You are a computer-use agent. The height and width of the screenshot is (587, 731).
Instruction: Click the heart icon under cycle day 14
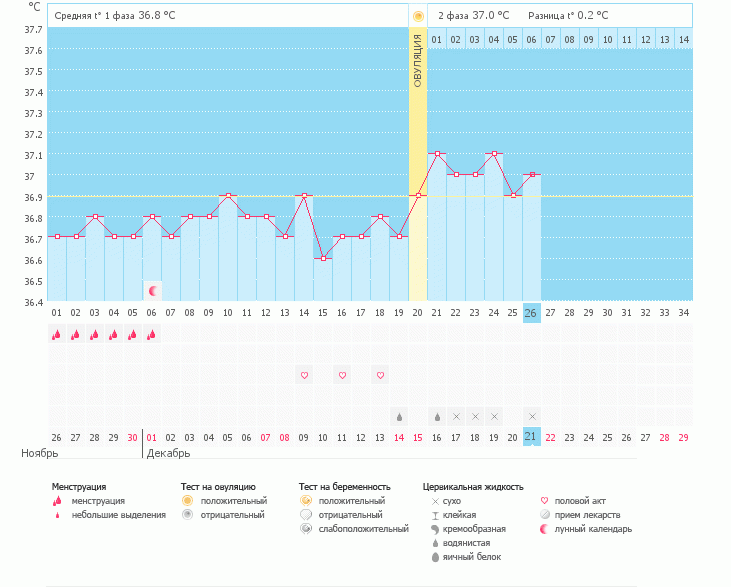click(304, 375)
